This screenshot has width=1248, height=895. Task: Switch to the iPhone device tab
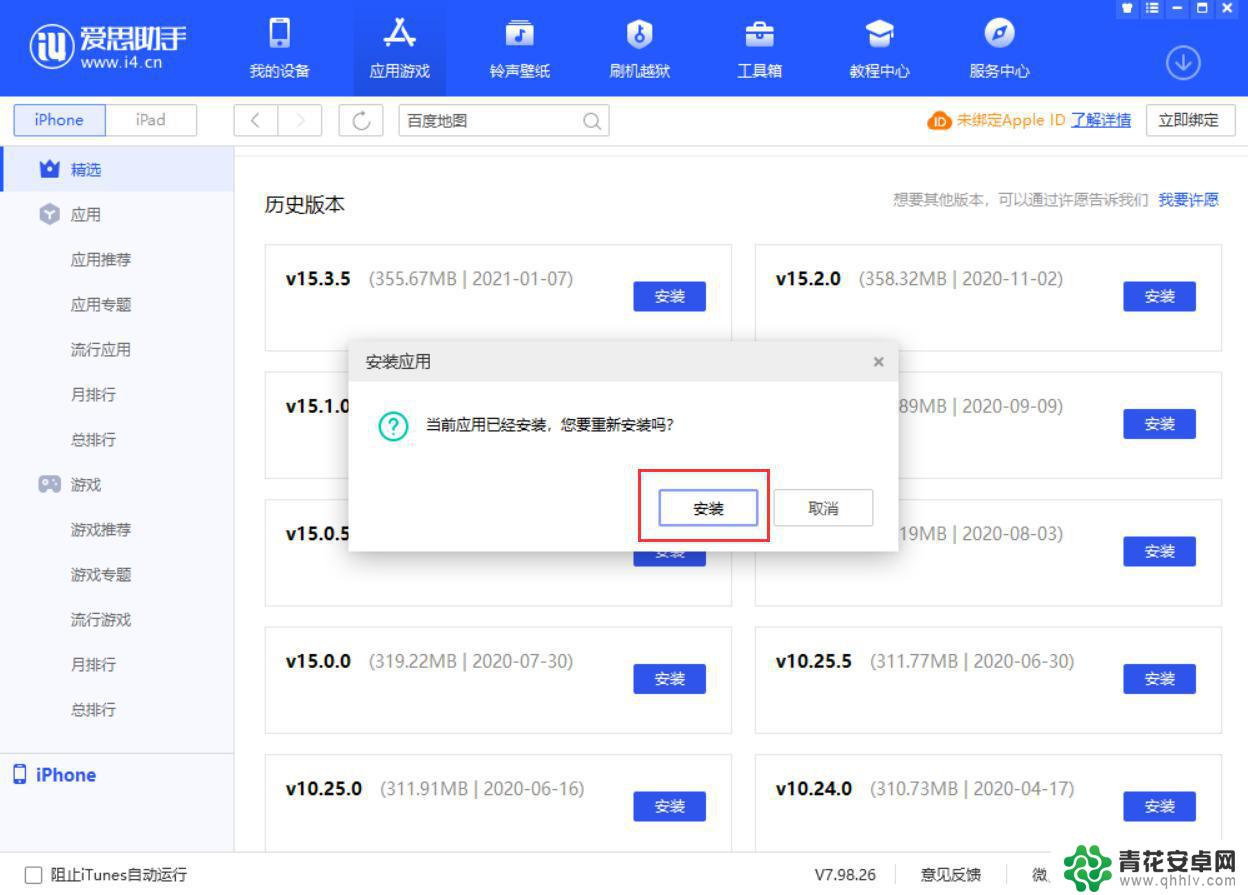click(59, 120)
